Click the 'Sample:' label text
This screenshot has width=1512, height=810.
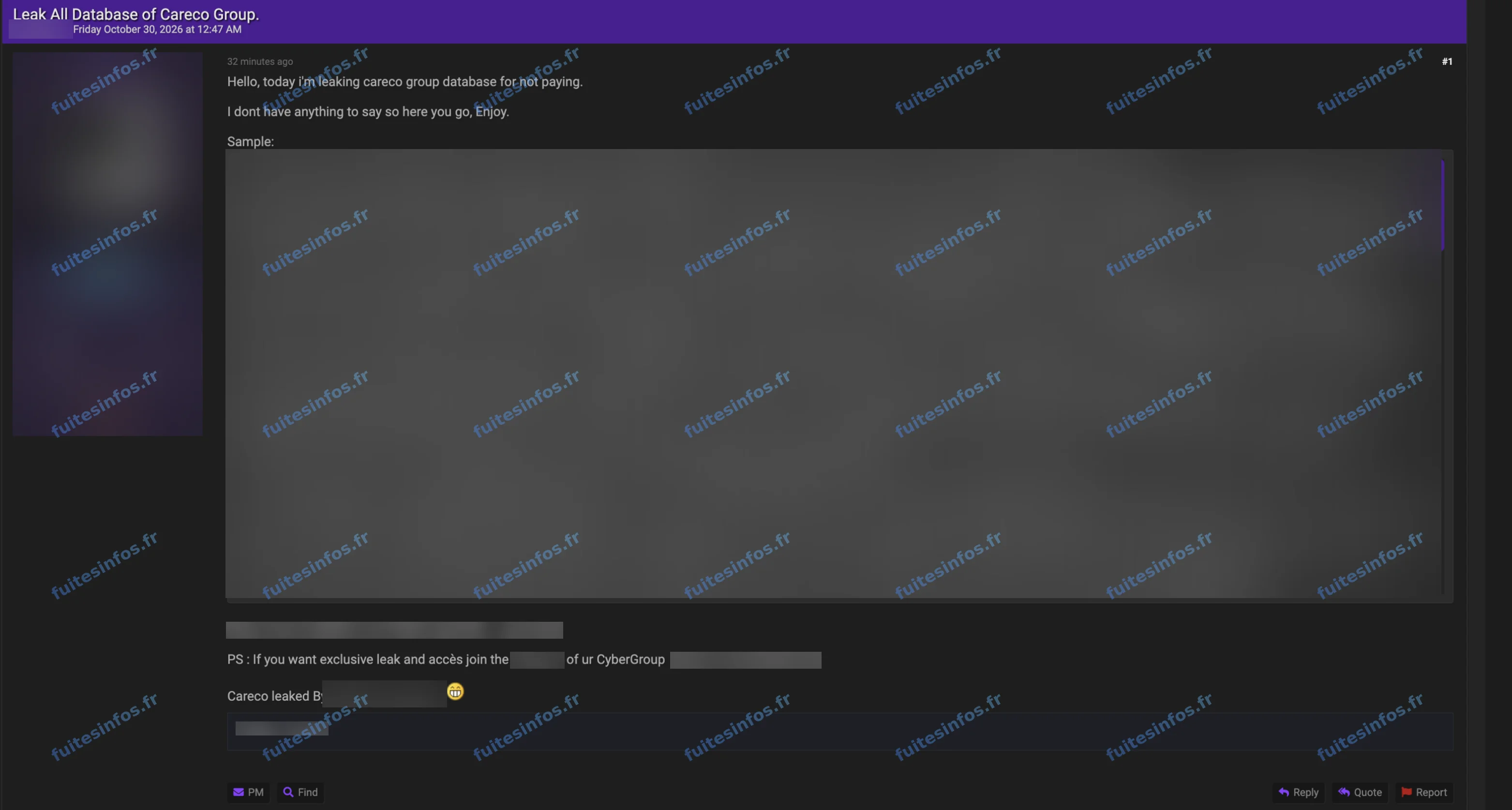pyautogui.click(x=251, y=141)
